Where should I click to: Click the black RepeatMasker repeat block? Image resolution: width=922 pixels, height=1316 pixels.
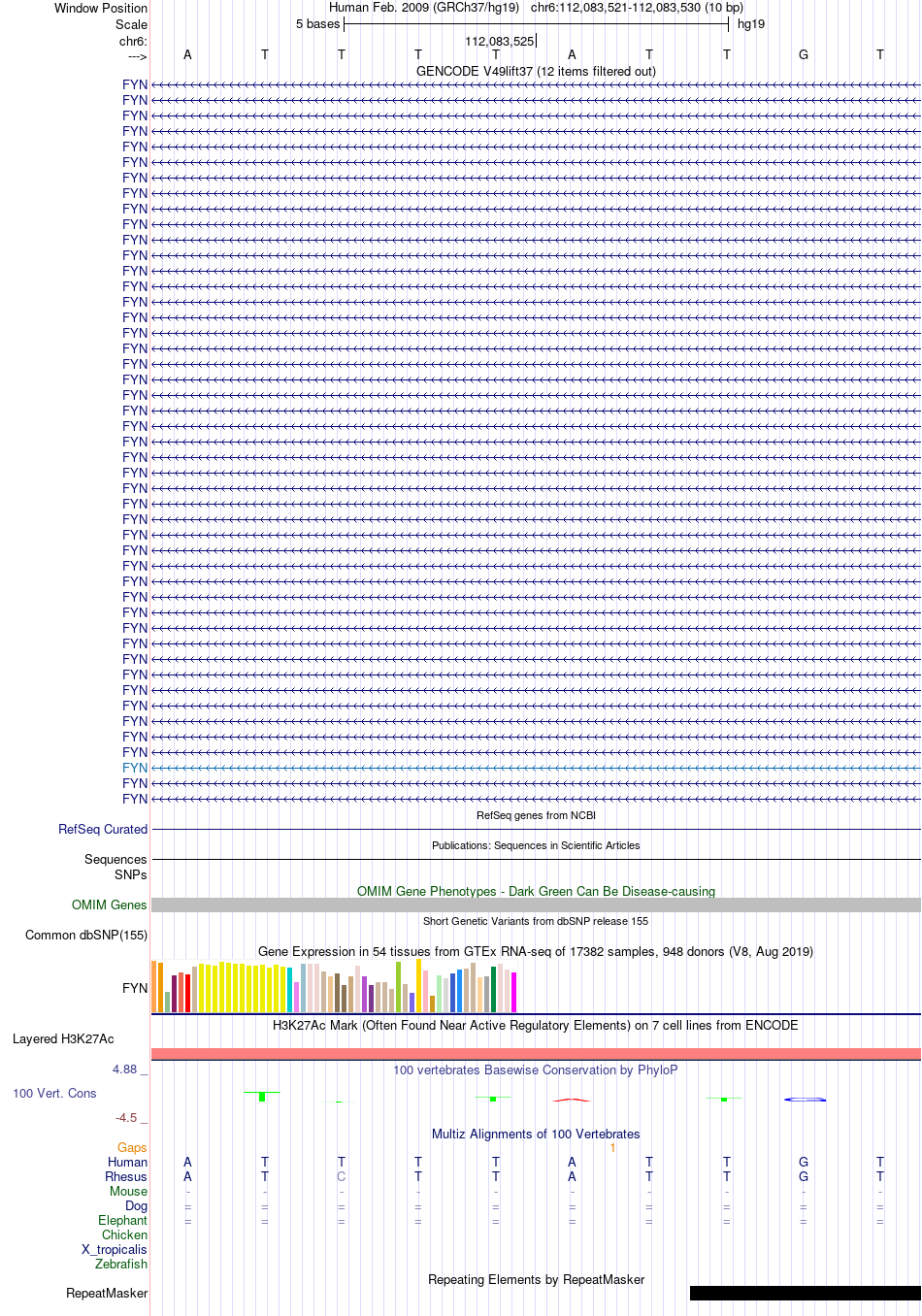pyautogui.click(x=805, y=1293)
